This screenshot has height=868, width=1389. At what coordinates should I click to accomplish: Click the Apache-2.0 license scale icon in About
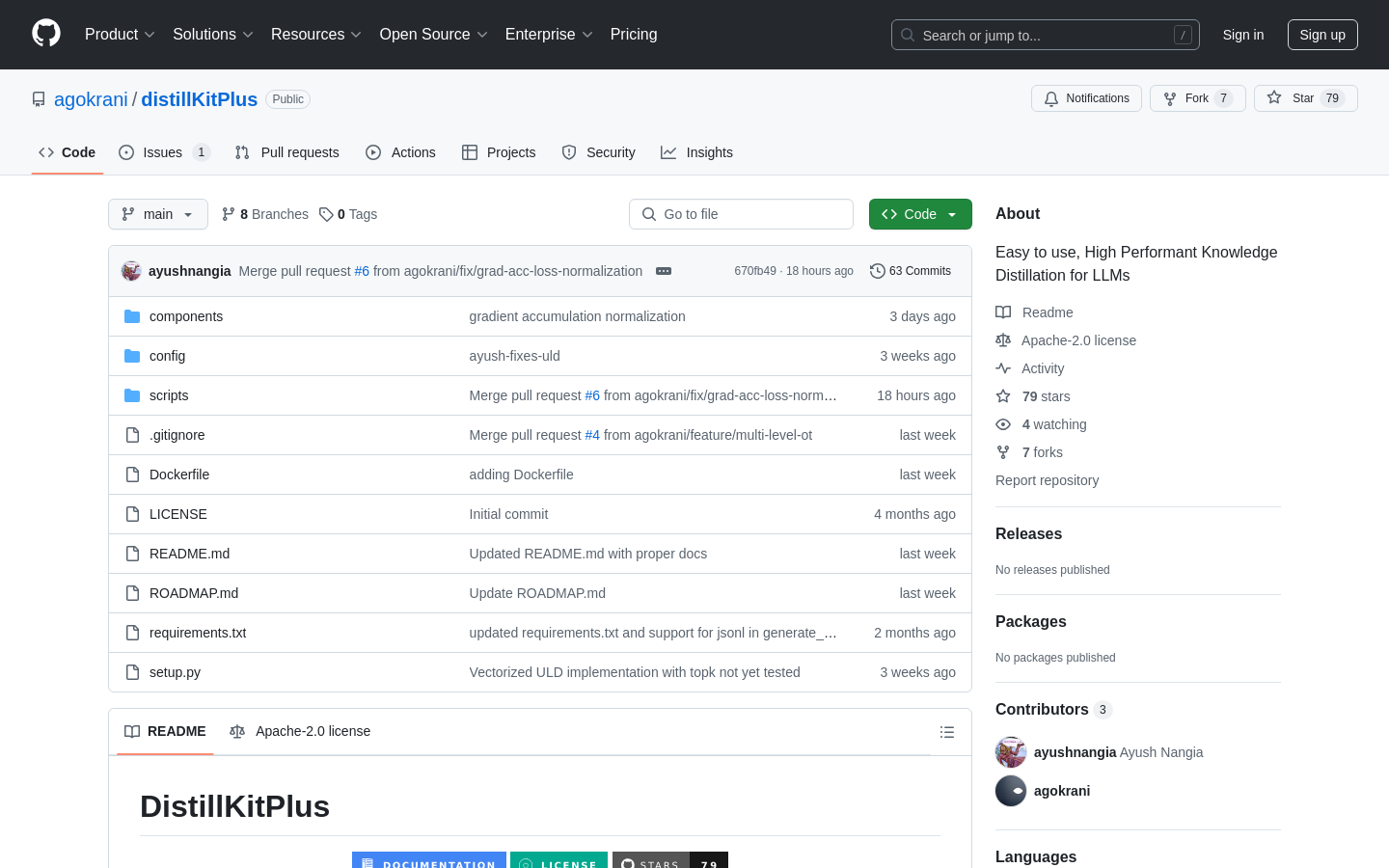[1003, 340]
